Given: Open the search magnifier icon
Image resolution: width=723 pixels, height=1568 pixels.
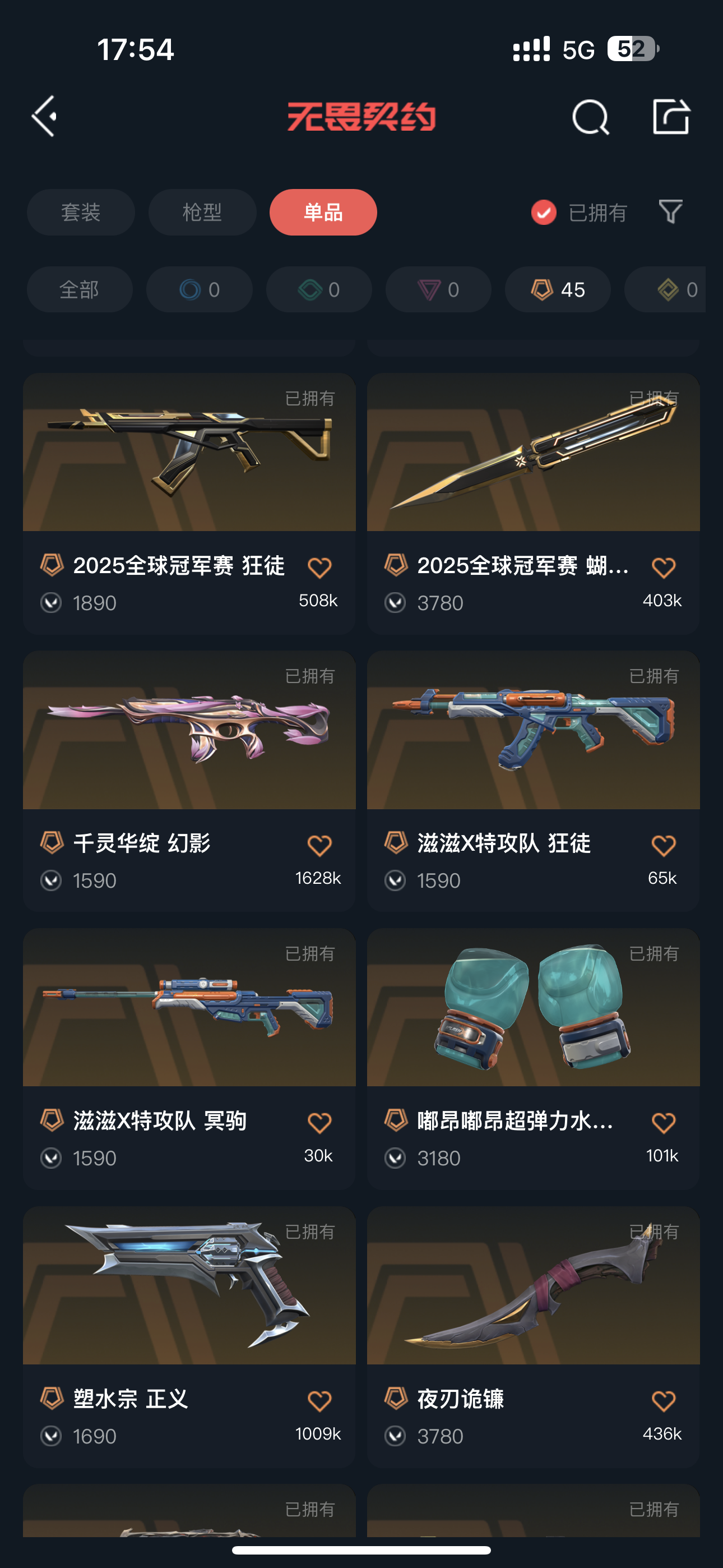Looking at the screenshot, I should coord(590,116).
